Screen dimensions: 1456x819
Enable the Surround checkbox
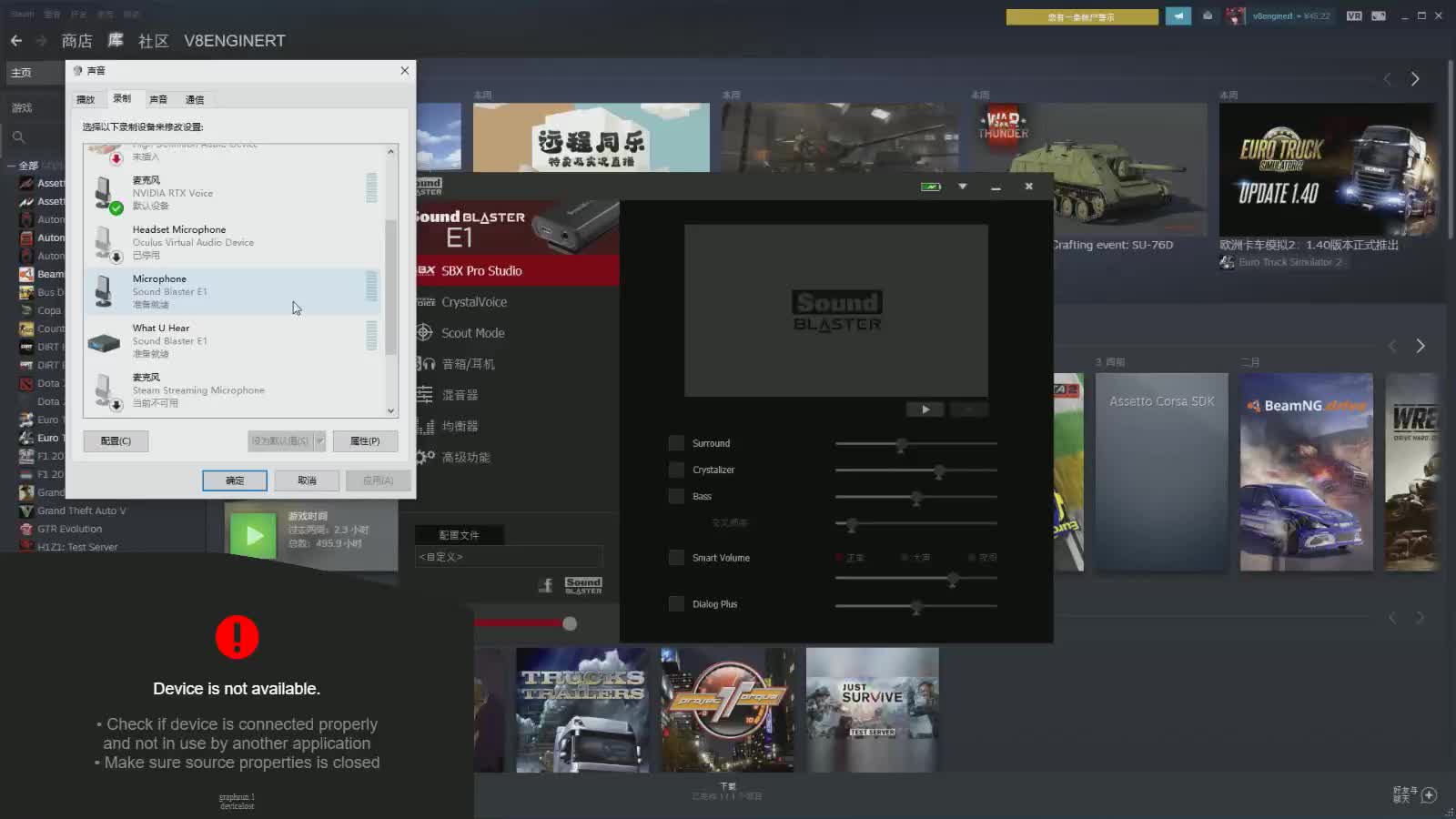[676, 443]
